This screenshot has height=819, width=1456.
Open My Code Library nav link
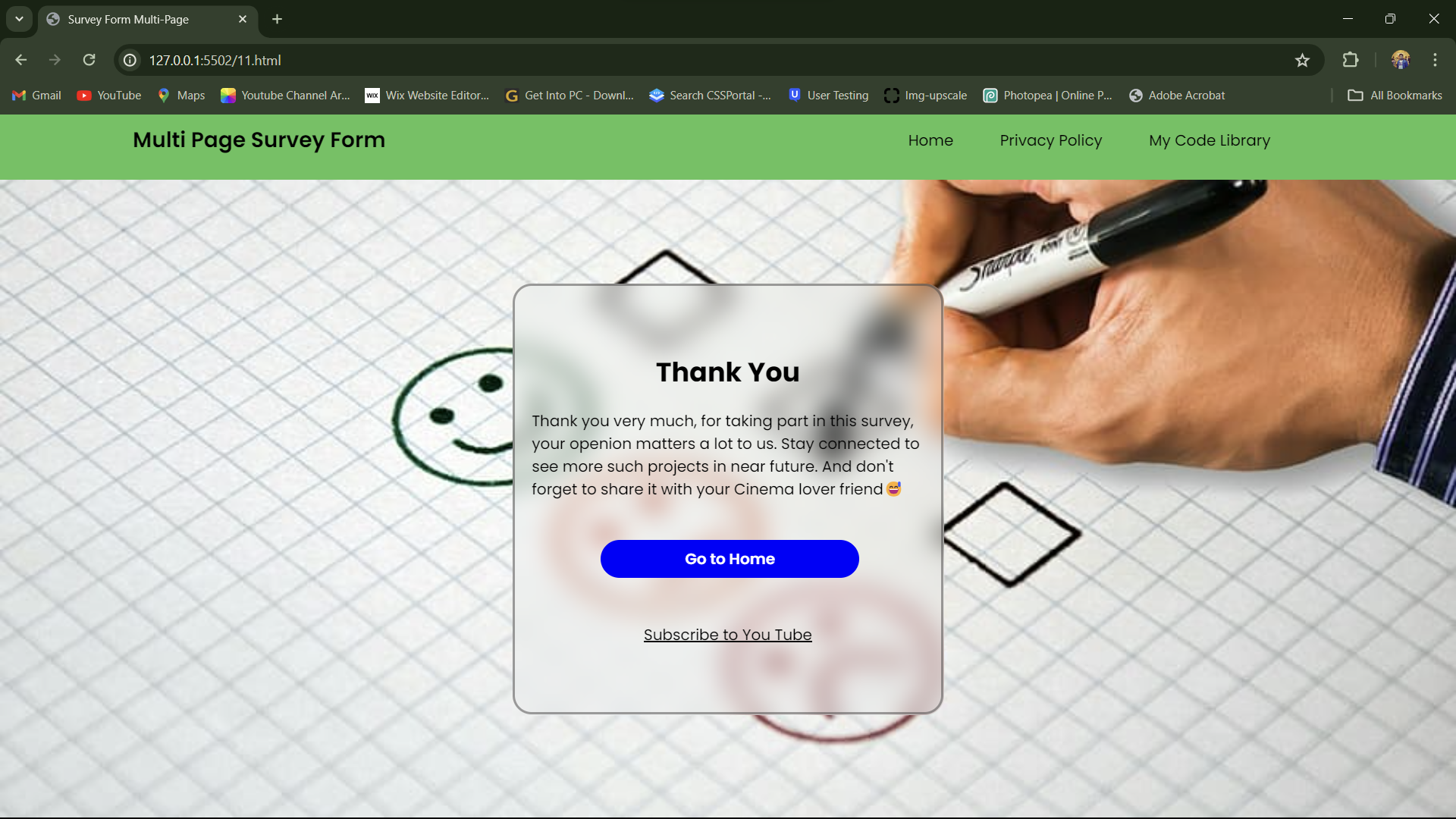1210,140
